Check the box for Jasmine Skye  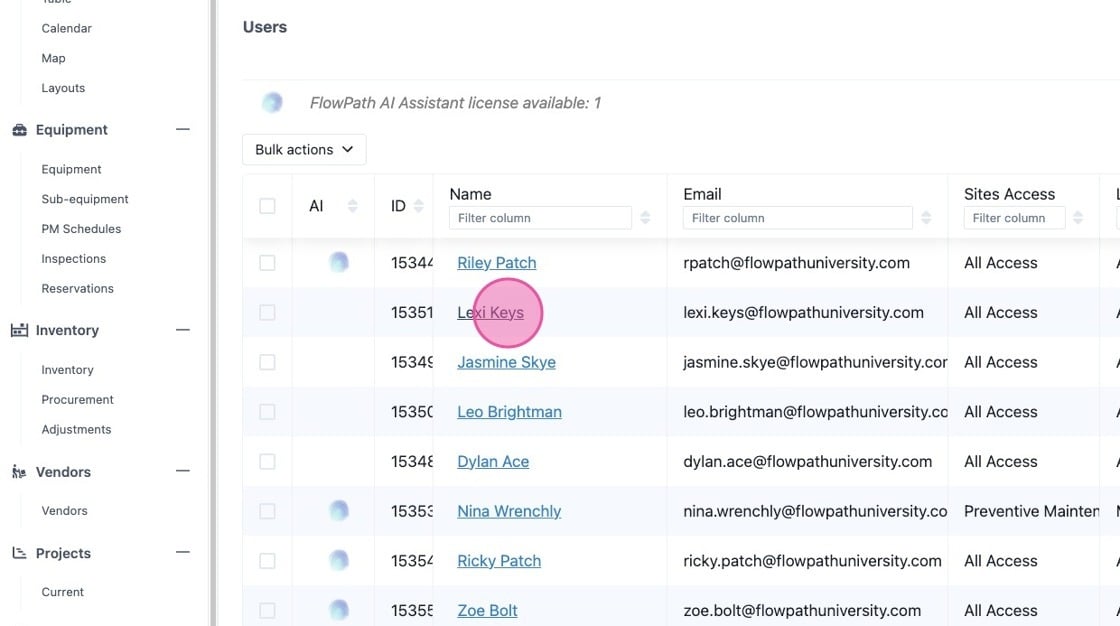point(267,362)
